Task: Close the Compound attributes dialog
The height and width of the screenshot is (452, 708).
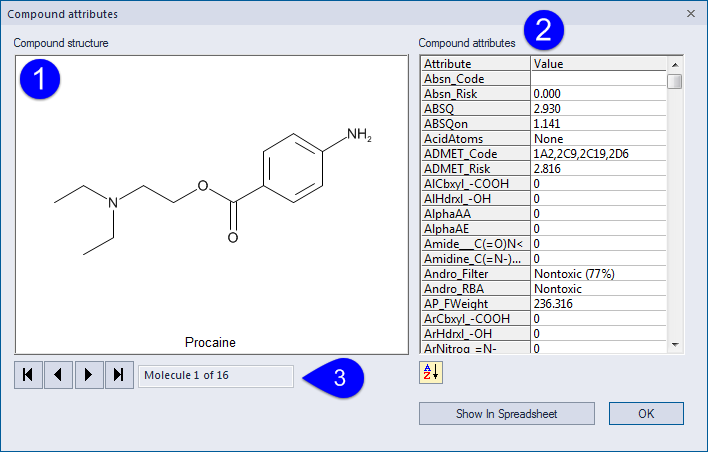Action: [x=690, y=14]
